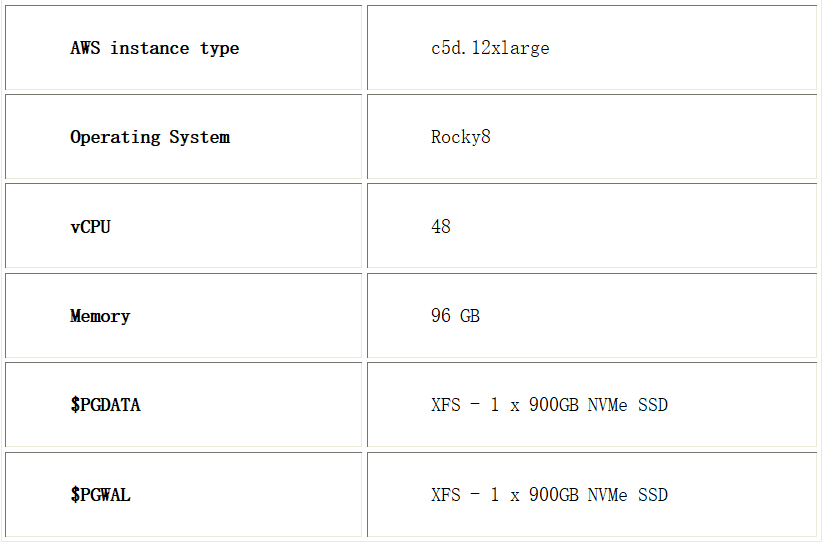Click the Memory row label
The image size is (825, 545).
click(x=100, y=316)
